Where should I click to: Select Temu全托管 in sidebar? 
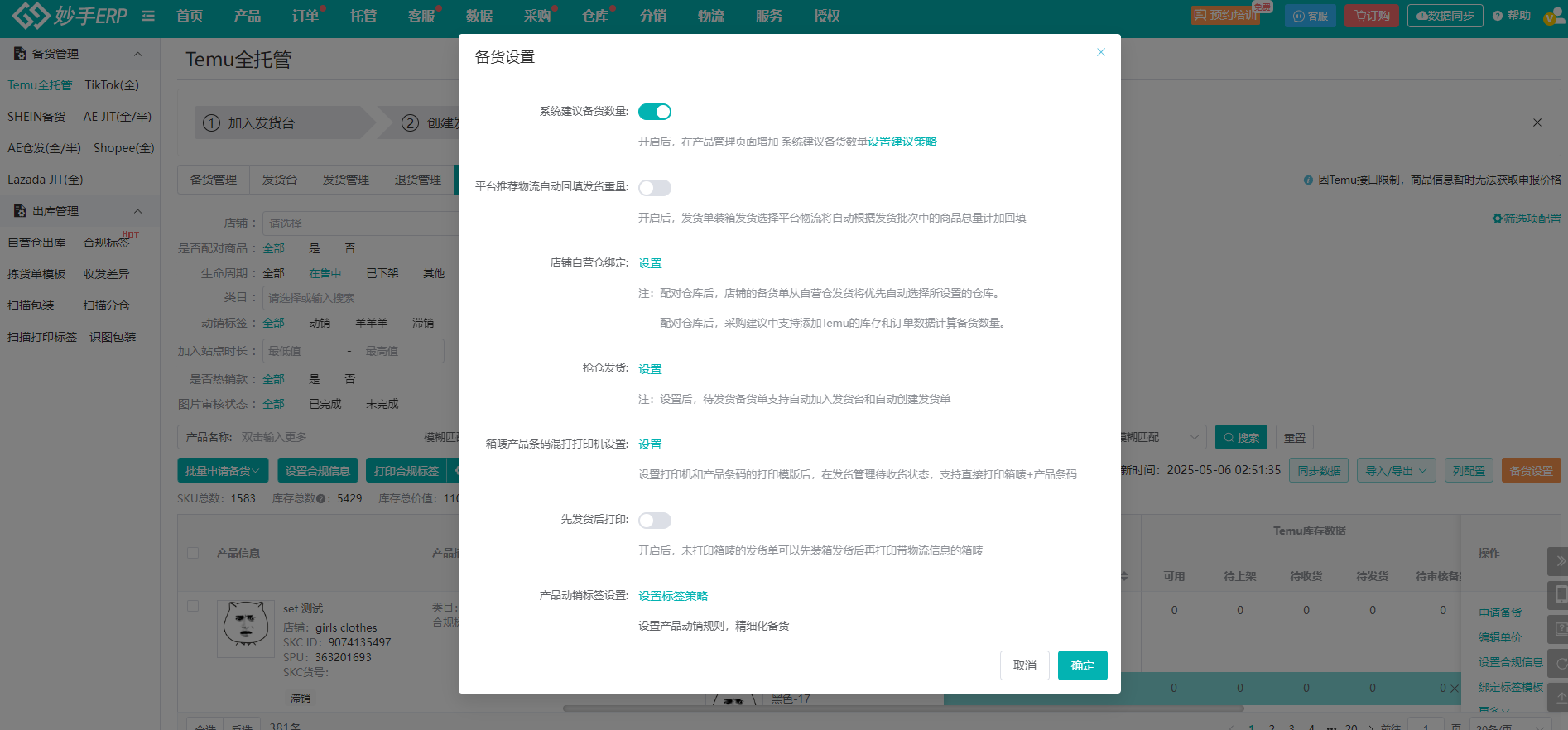(40, 85)
